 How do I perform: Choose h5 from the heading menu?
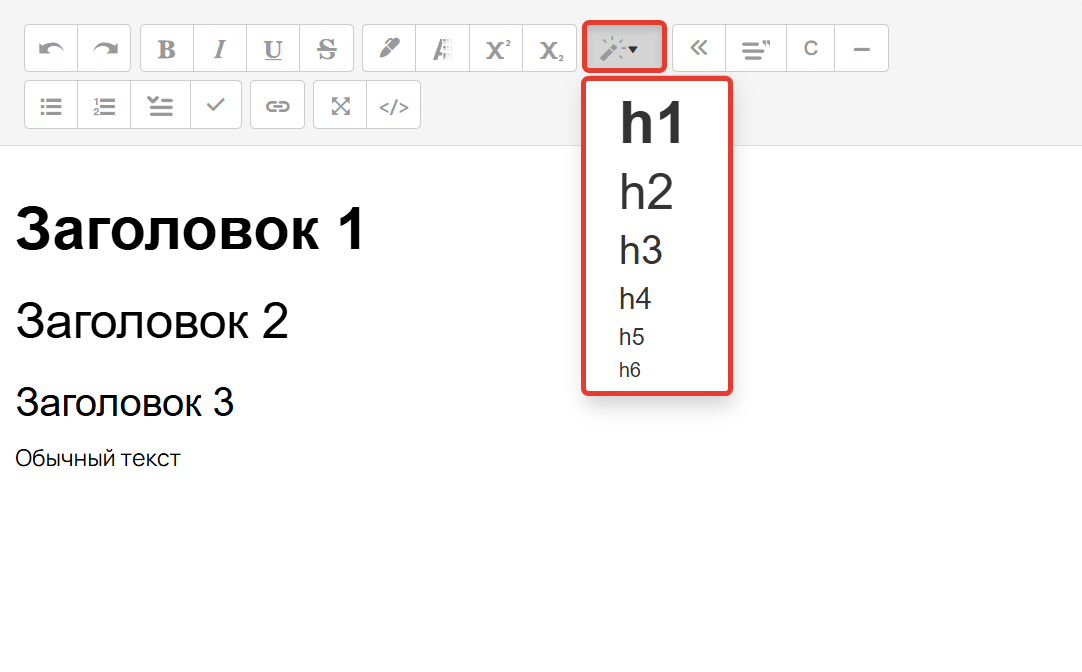pyautogui.click(x=631, y=337)
